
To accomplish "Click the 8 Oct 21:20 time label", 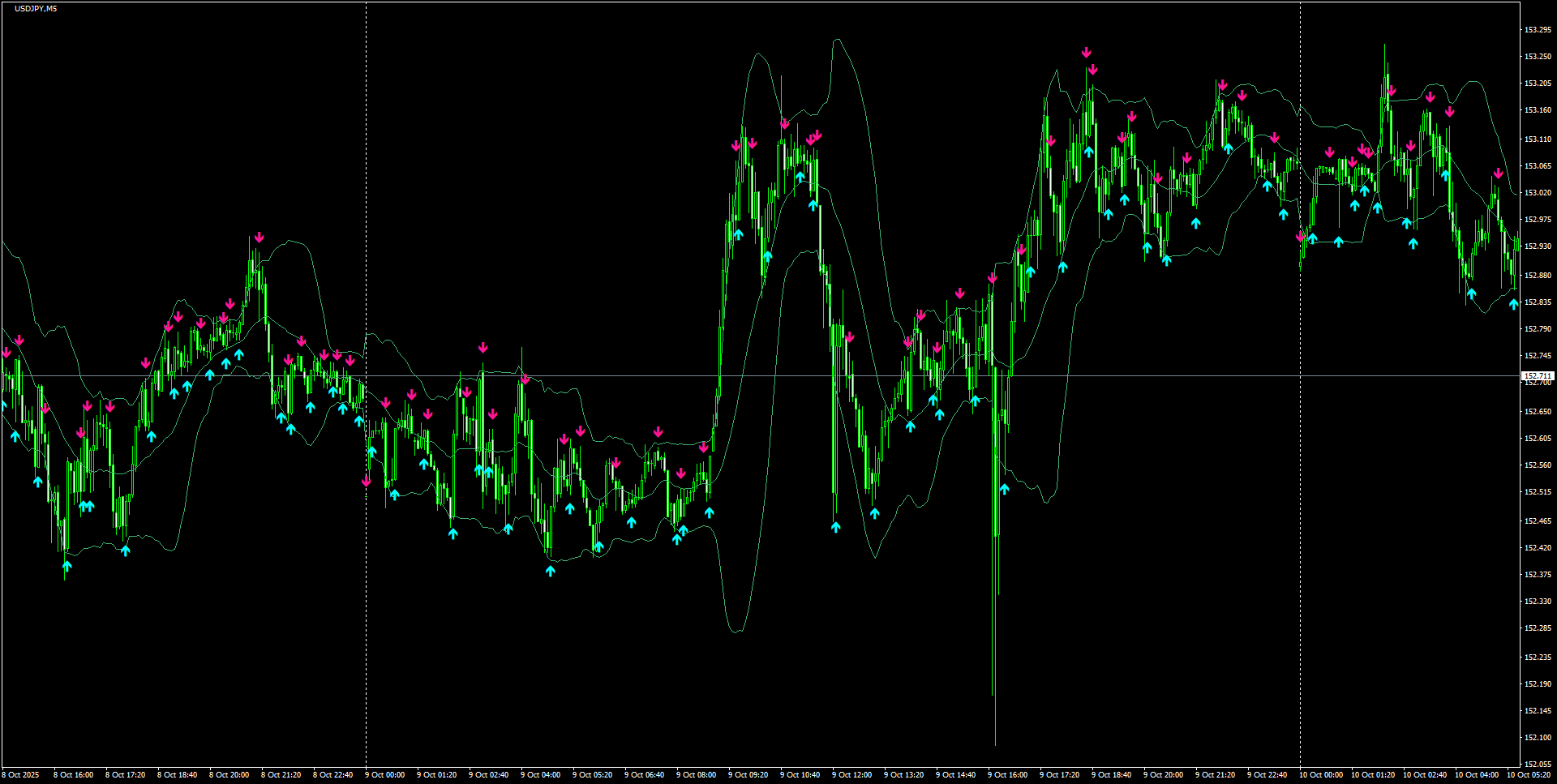I will [x=281, y=775].
